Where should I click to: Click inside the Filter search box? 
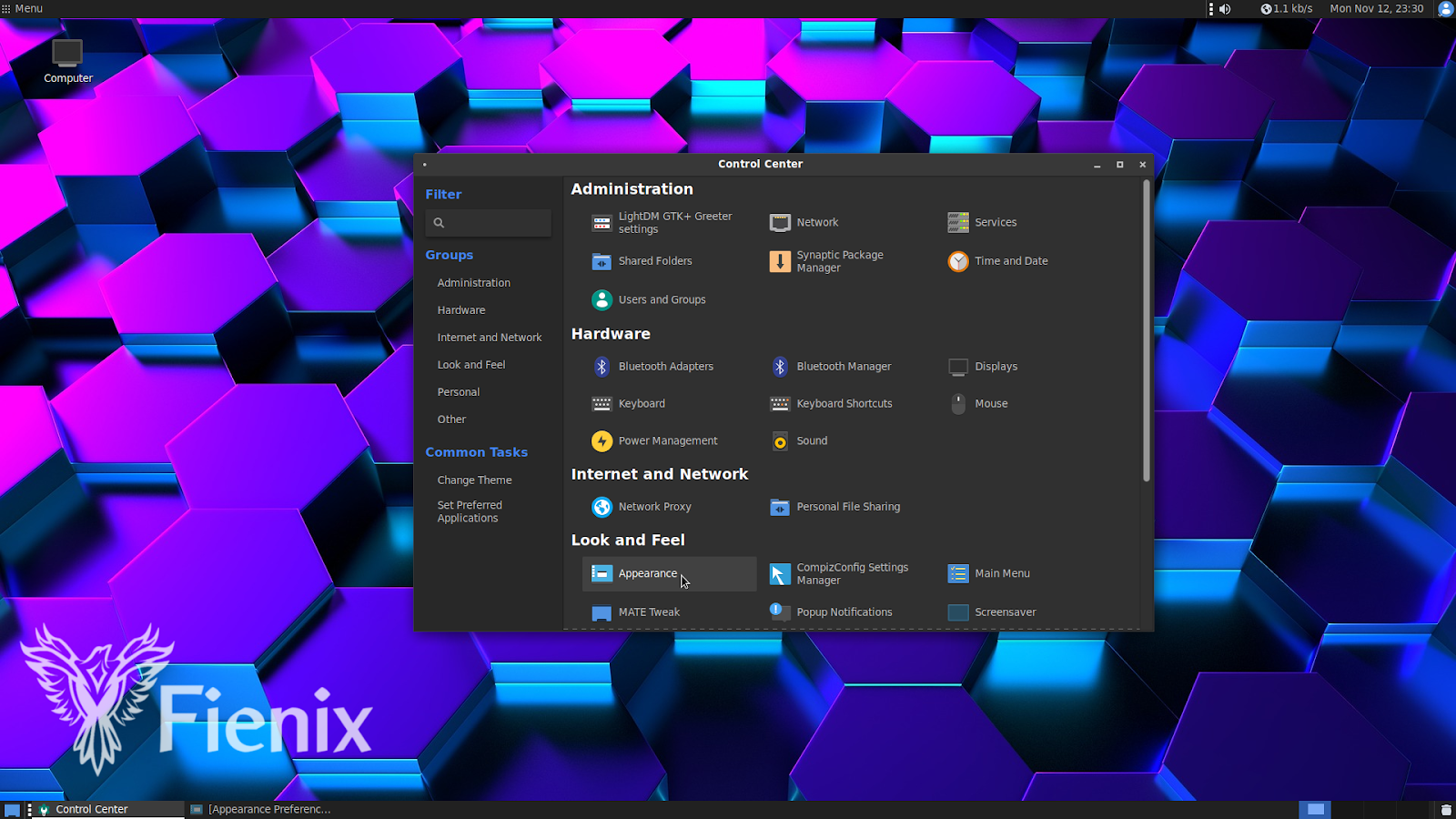489,223
